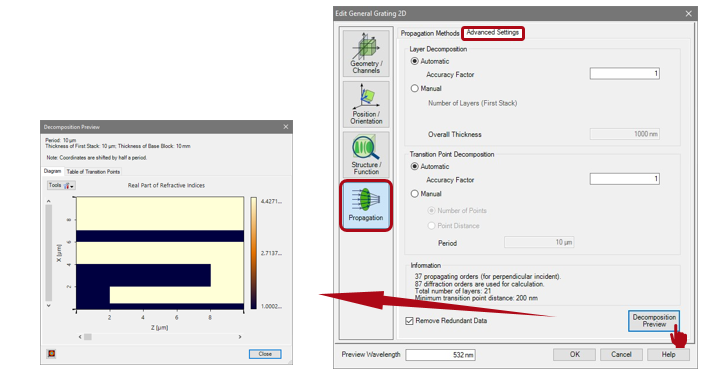This screenshot has width=703, height=373.
Task: Switch to Table of Transition Points tab
Action: (x=93, y=172)
